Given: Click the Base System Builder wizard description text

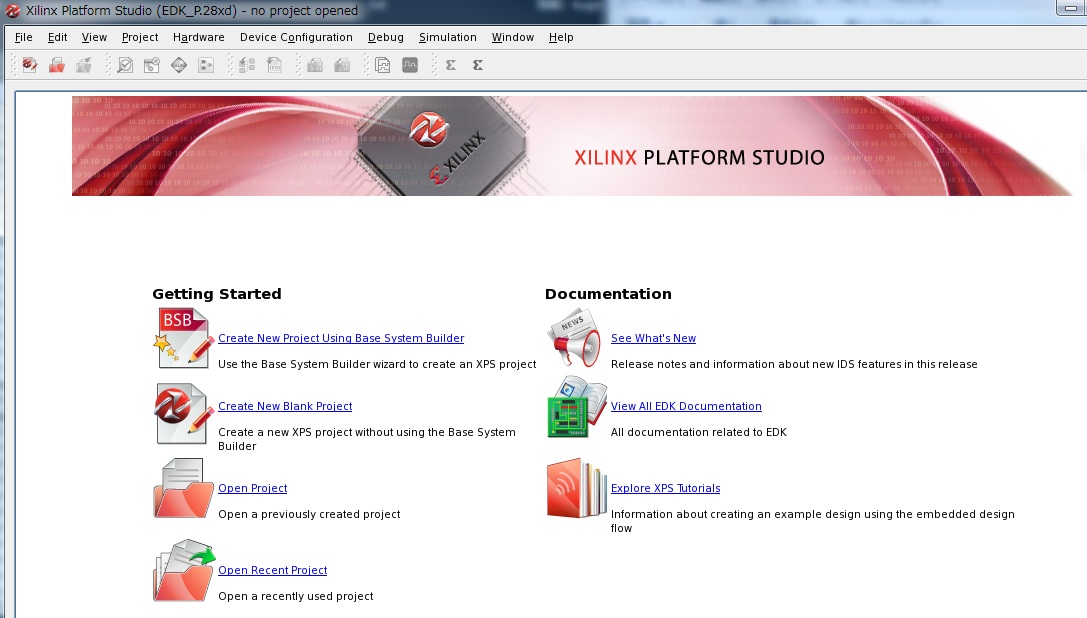Looking at the screenshot, I should [377, 365].
